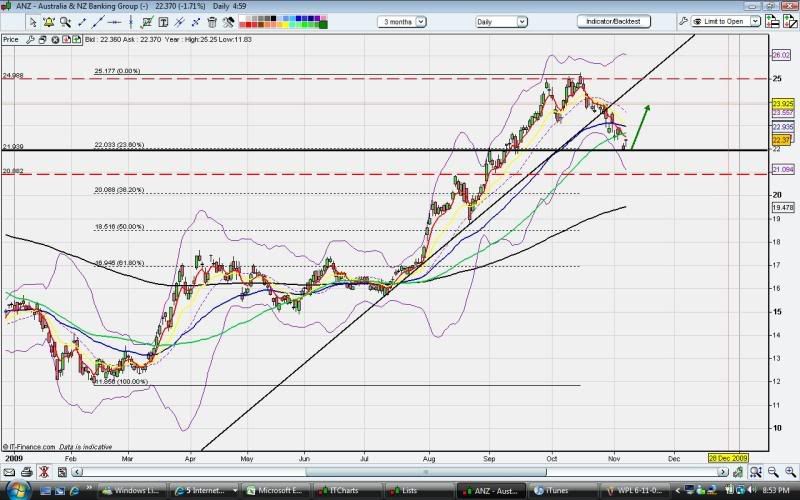The height and width of the screenshot is (500, 800).
Task: Click the Price panel duplicate windows icon
Action: pyautogui.click(x=42, y=39)
